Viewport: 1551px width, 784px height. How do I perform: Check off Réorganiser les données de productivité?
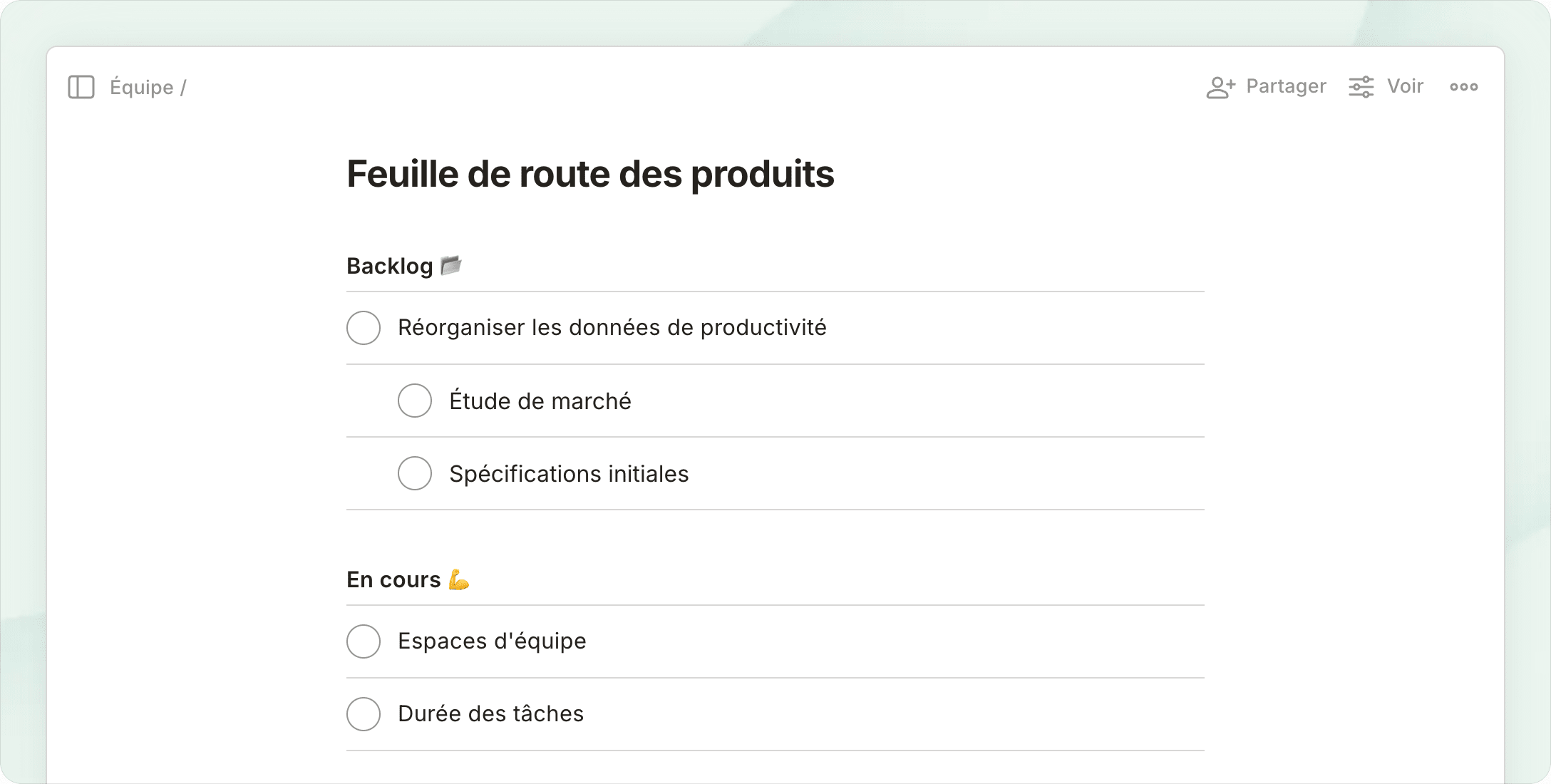coord(364,328)
